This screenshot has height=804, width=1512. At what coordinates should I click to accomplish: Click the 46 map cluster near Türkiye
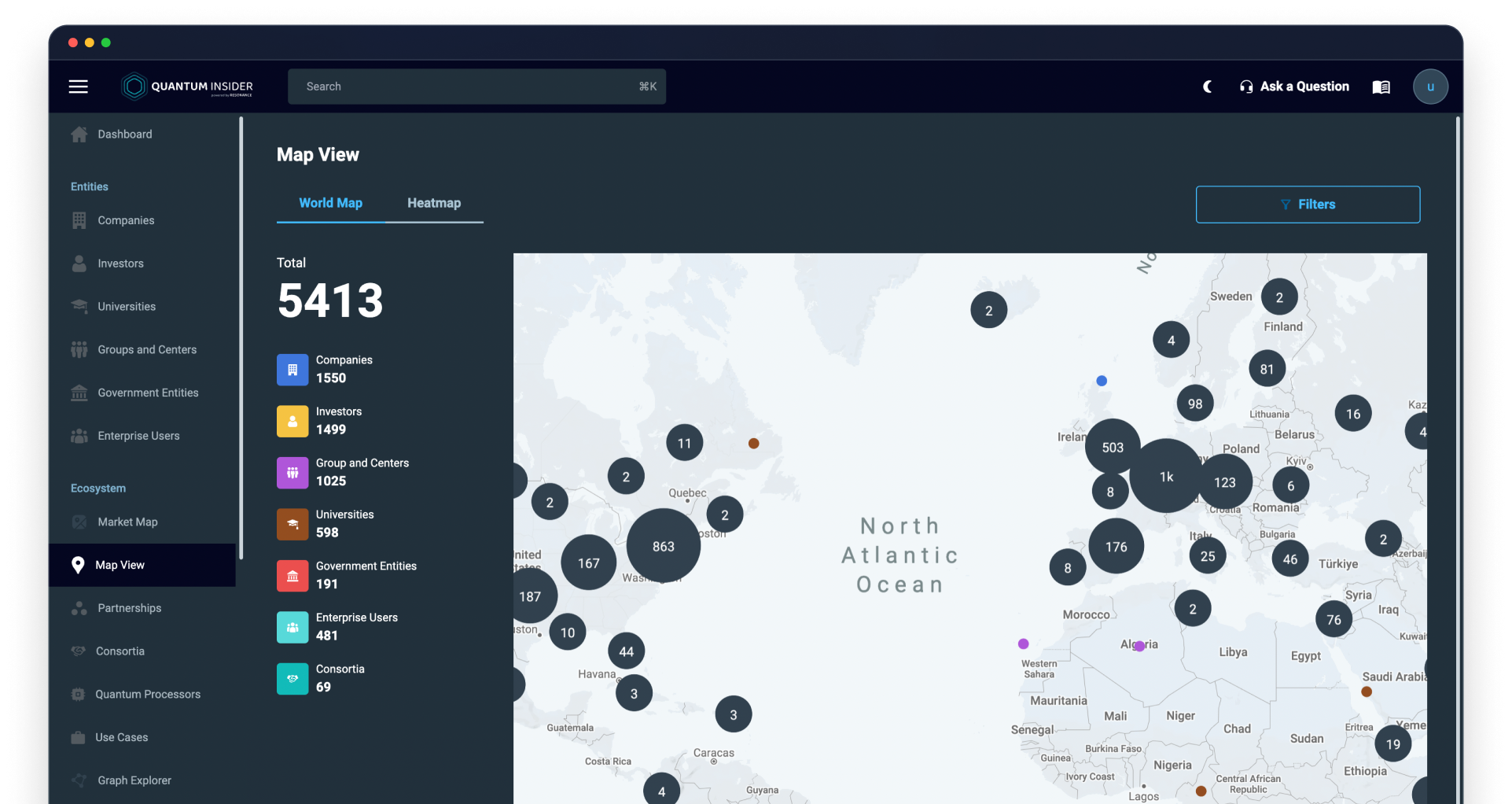[1290, 559]
